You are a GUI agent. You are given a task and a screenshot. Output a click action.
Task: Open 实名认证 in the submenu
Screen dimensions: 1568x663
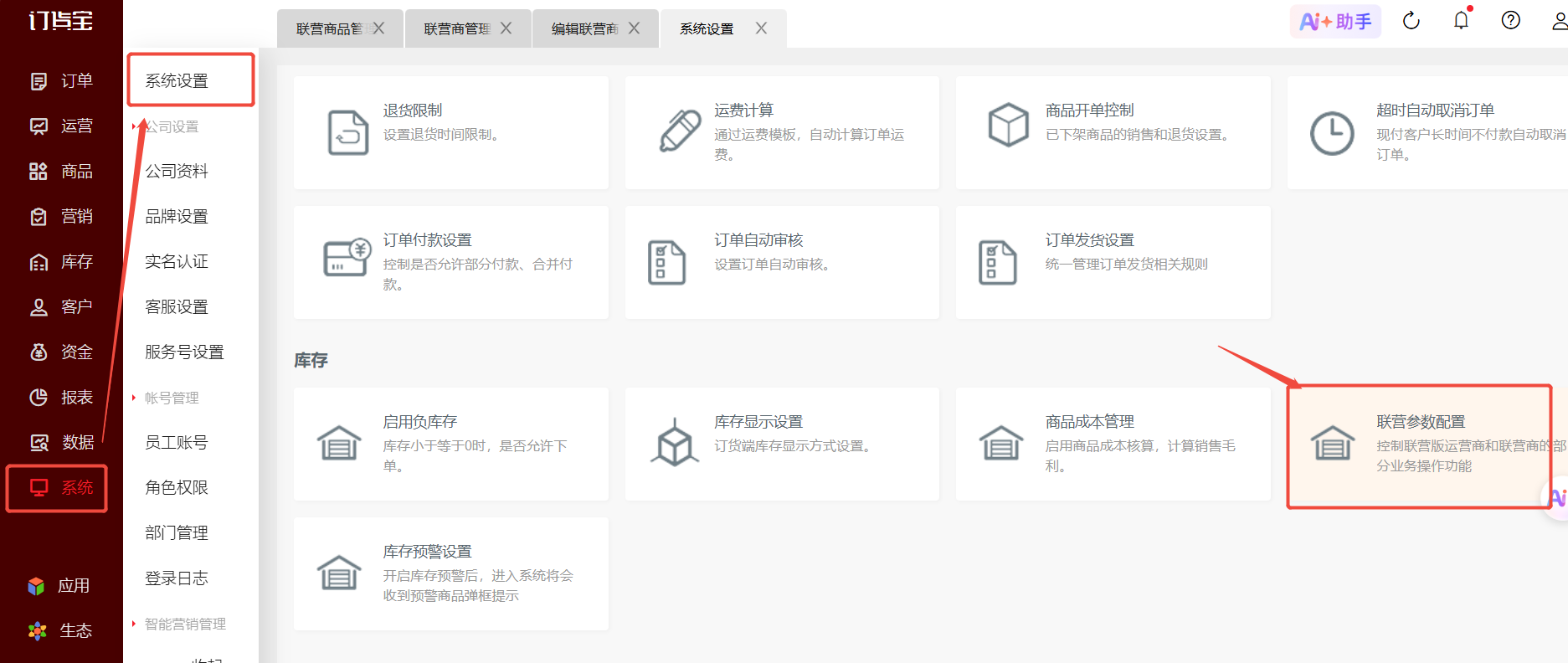pyautogui.click(x=177, y=262)
